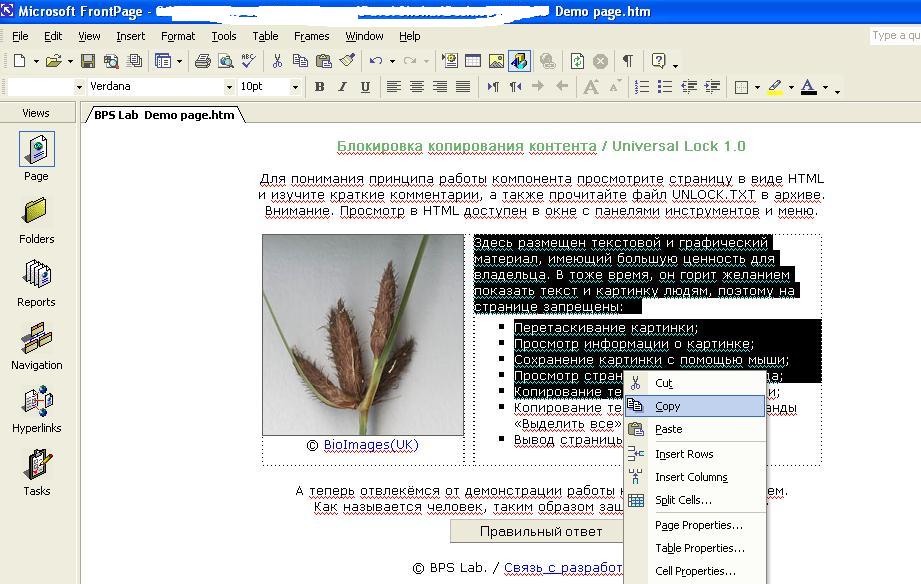Click the Print toolbar icon
This screenshot has width=921, height=584.
tap(203, 61)
